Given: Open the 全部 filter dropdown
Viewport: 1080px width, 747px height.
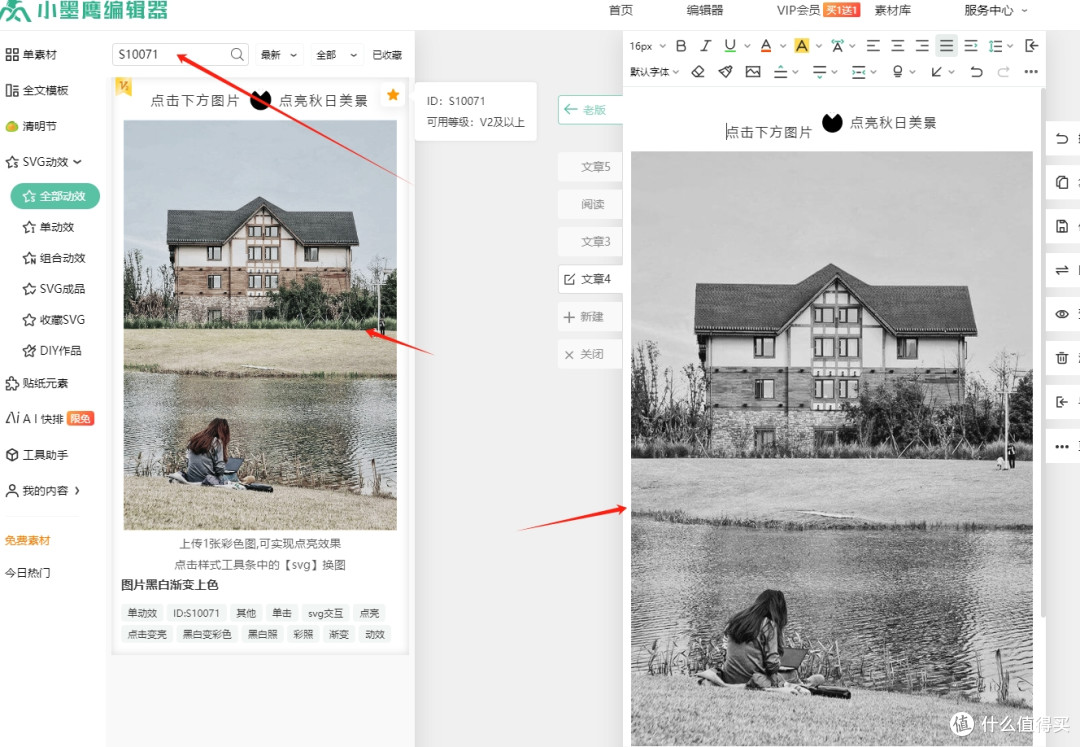Looking at the screenshot, I should pyautogui.click(x=336, y=54).
